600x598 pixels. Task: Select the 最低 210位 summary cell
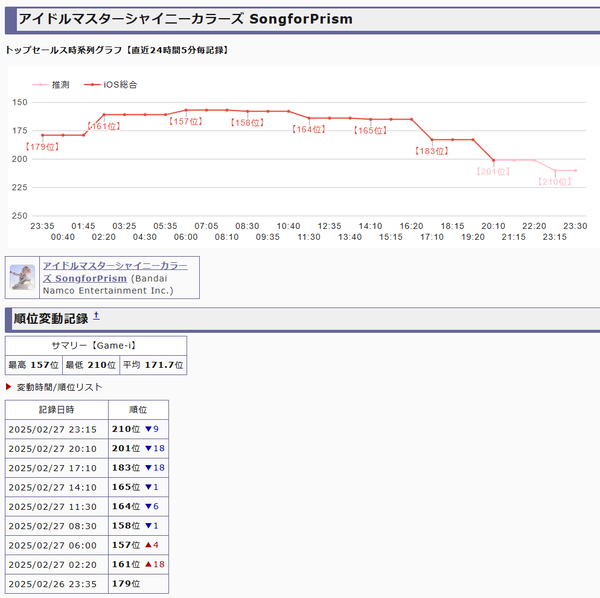(x=91, y=365)
